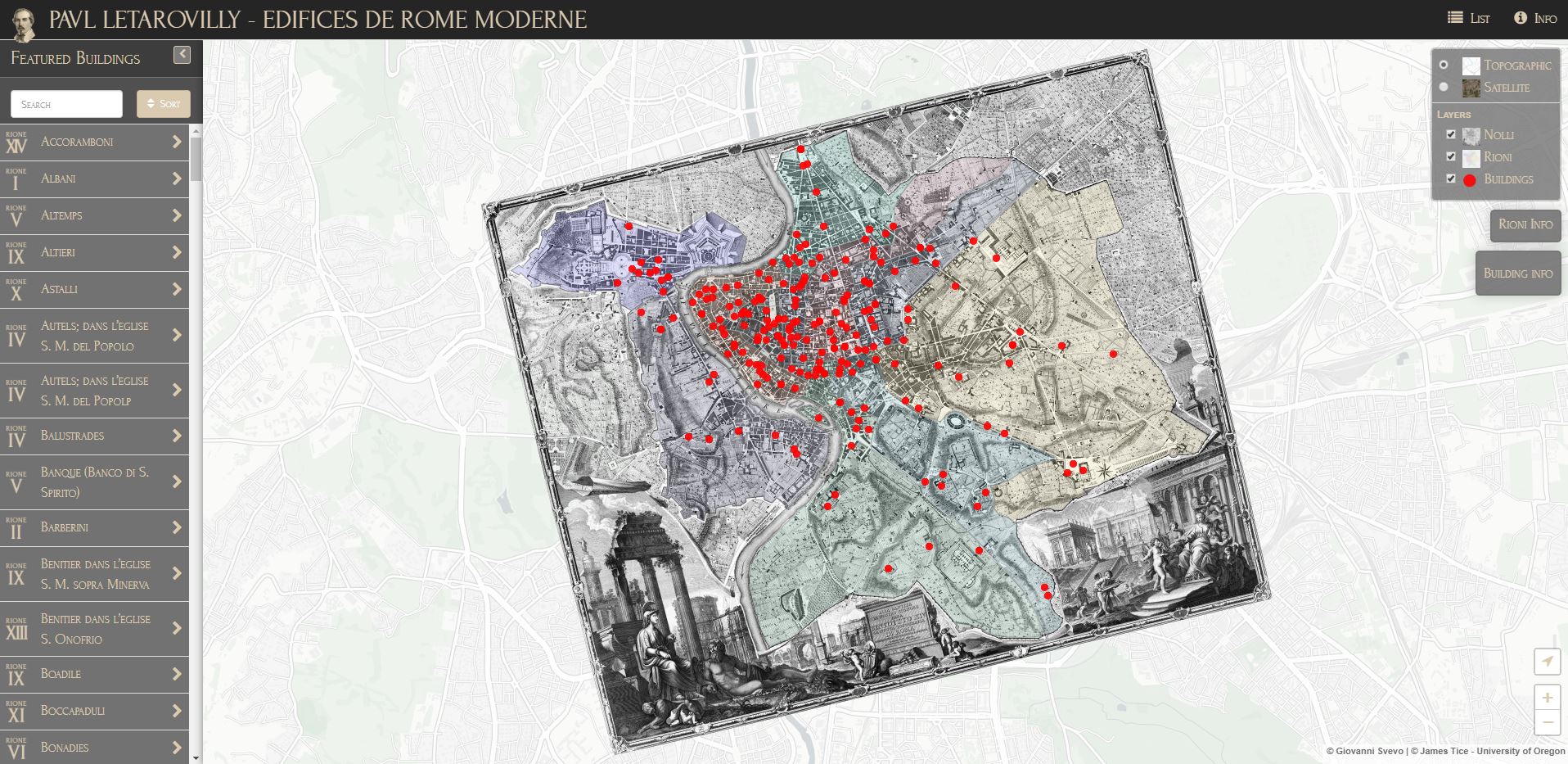1568x764 pixels.
Task: Click the locate-me arrow button
Action: coord(1547,662)
